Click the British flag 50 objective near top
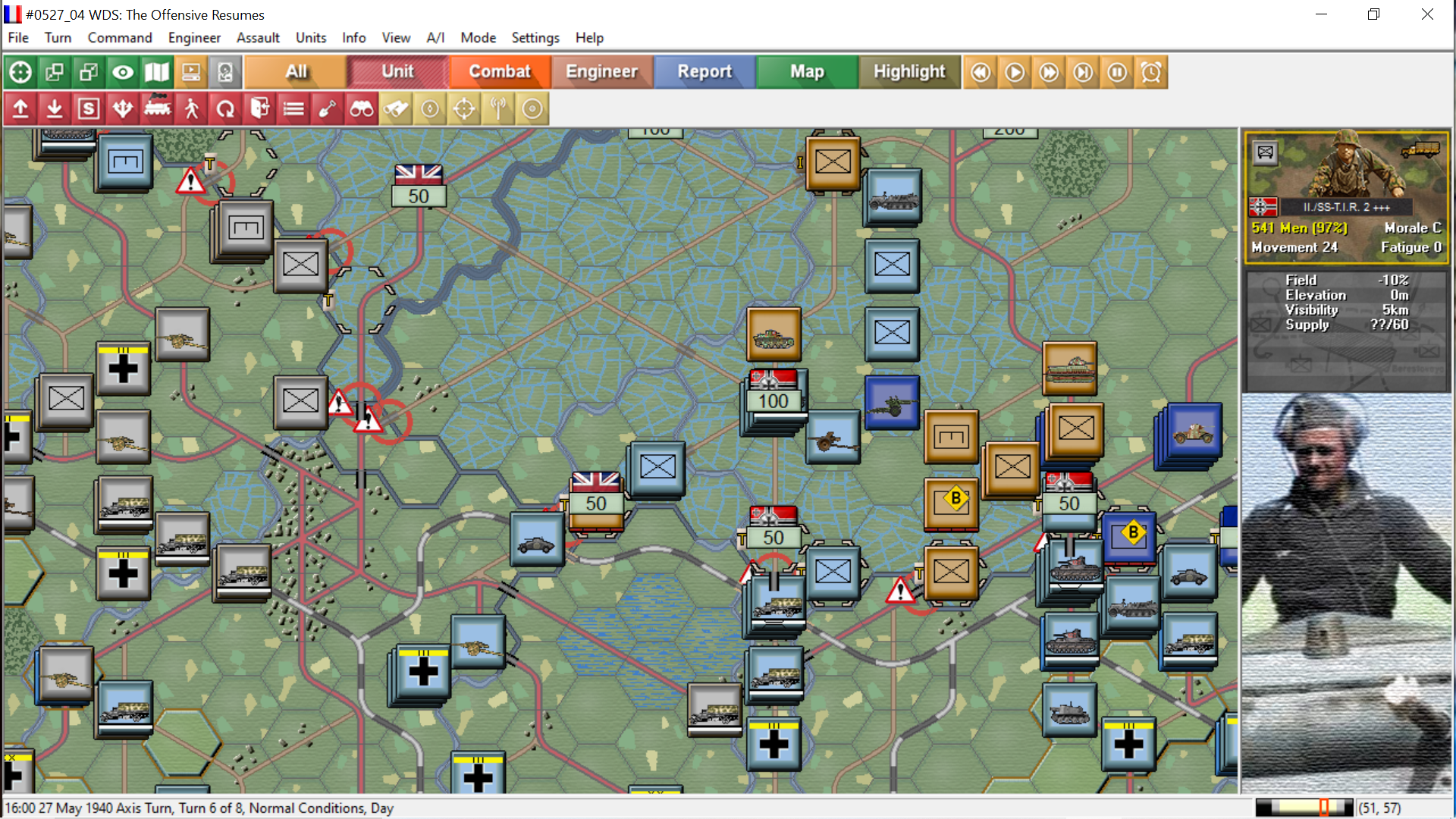This screenshot has width=1456, height=819. pos(419,186)
